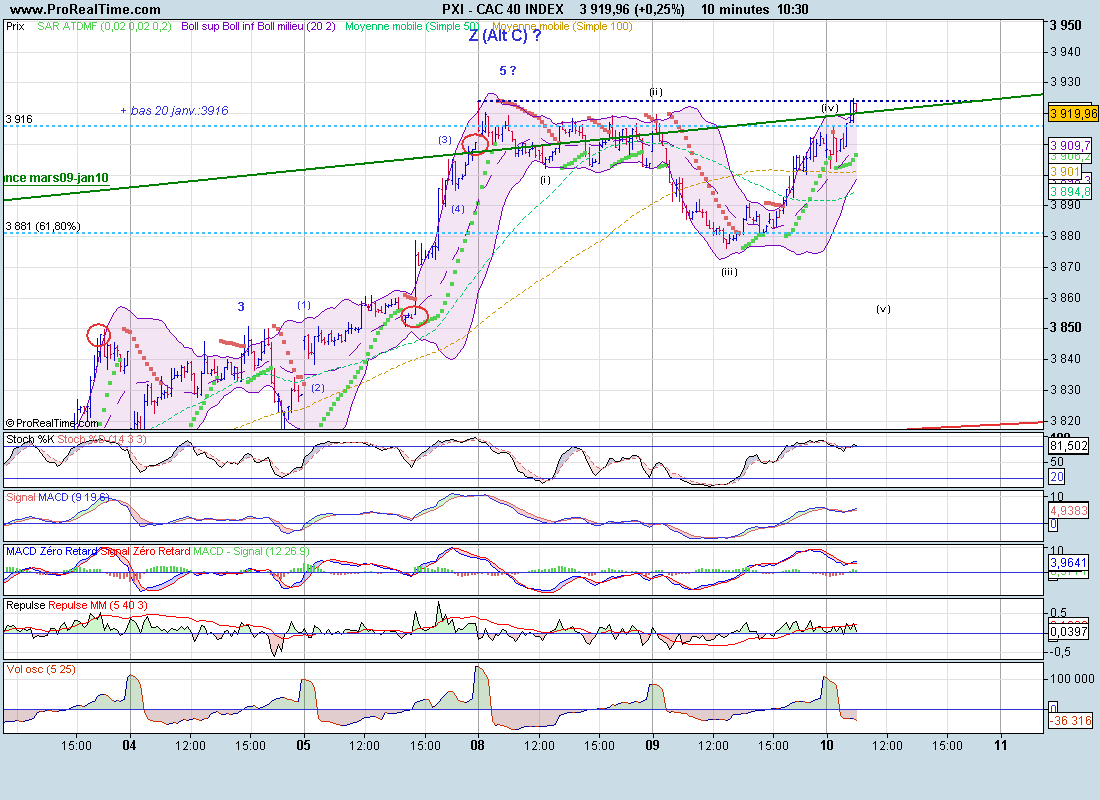Click the Vol osc (5 25) panel label
Image resolution: width=1100 pixels, height=800 pixels.
[x=41, y=669]
